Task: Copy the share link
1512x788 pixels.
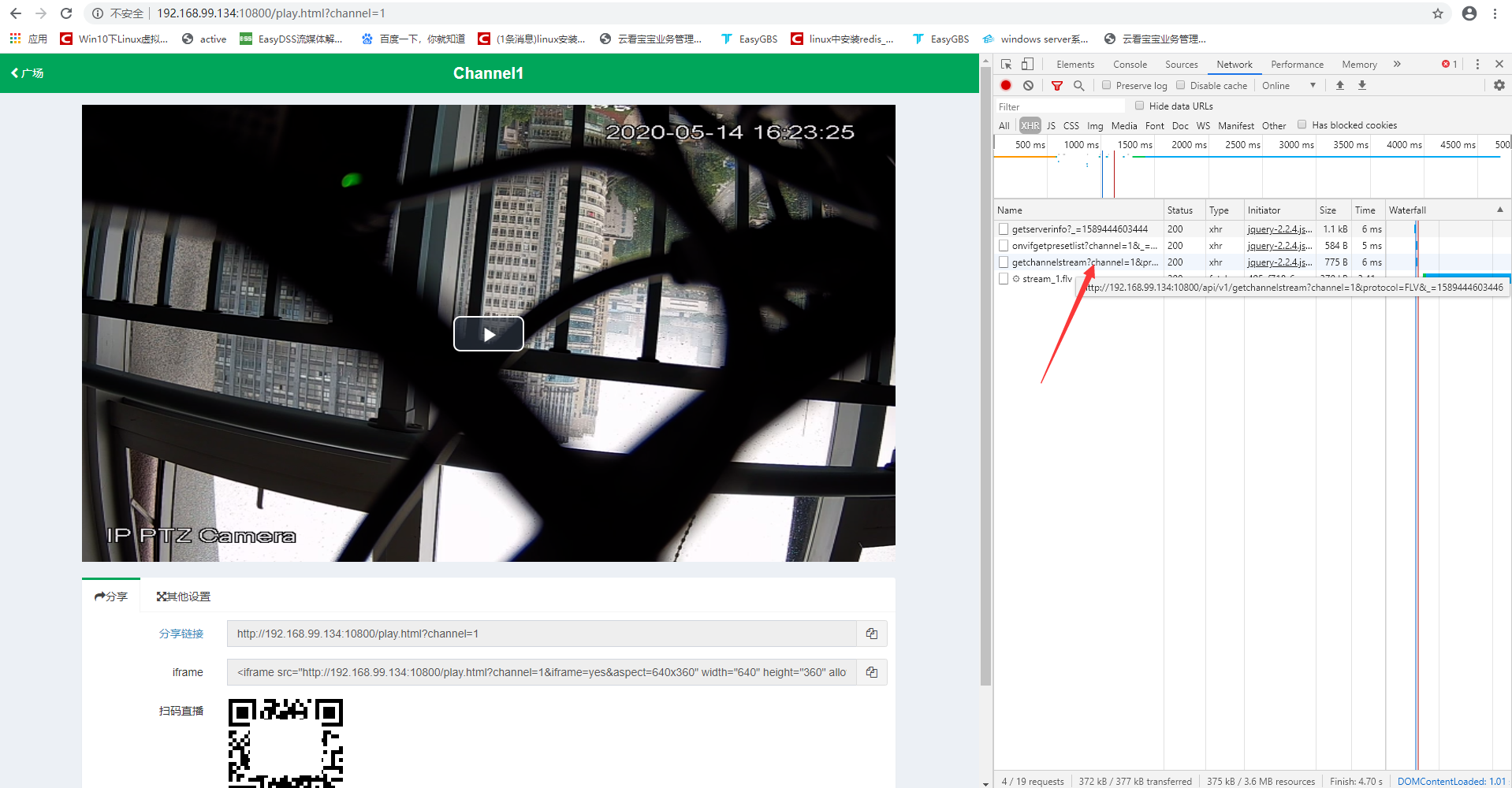Action: tap(872, 634)
